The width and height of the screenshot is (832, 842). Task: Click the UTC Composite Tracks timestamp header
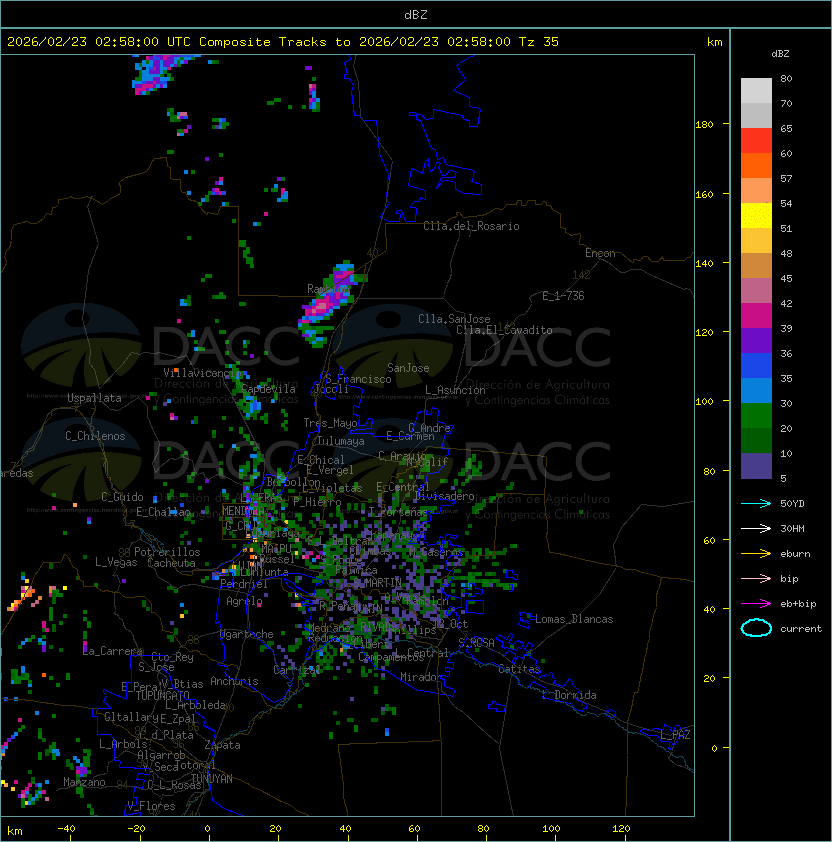(283, 42)
